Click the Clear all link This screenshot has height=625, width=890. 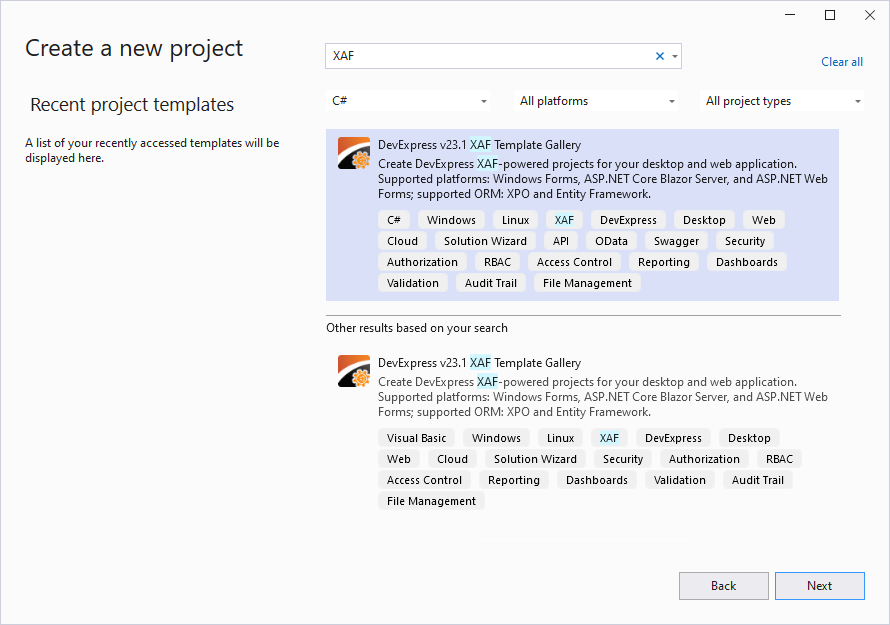pos(842,62)
